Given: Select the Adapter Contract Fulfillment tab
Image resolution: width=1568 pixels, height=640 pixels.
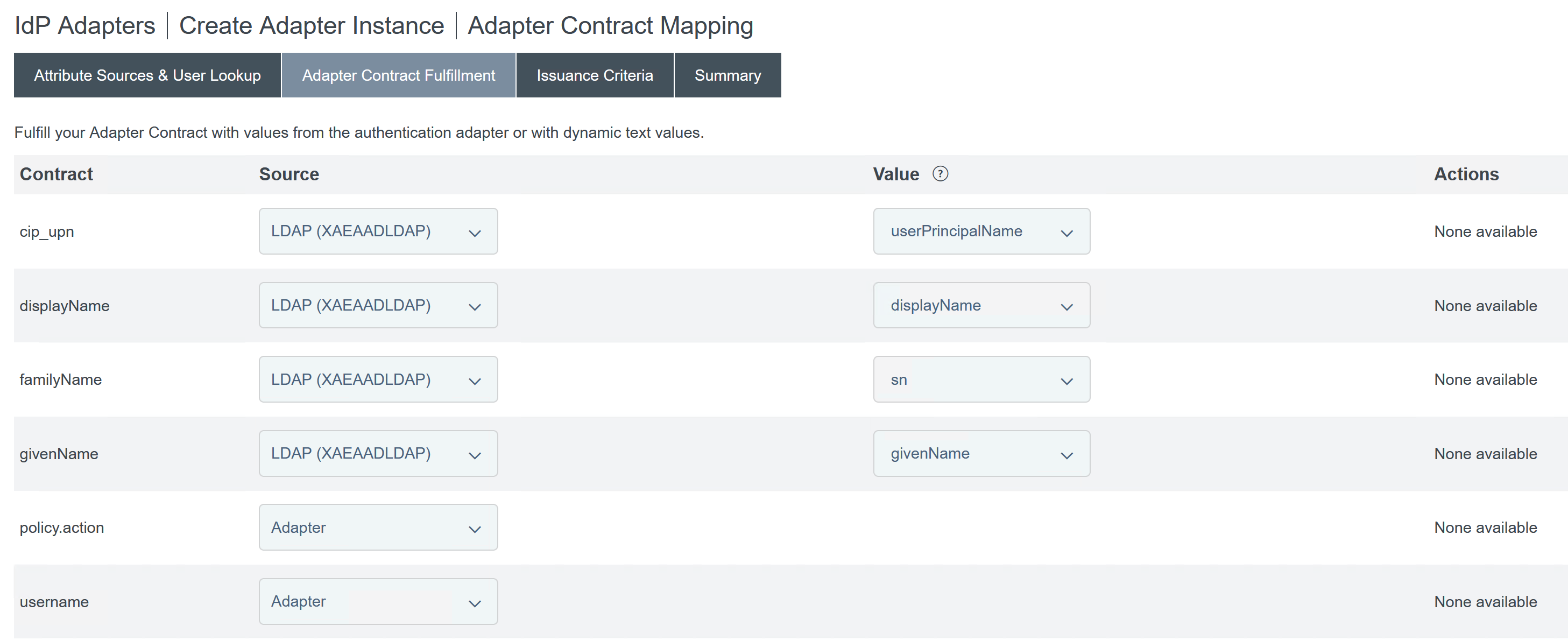Looking at the screenshot, I should (x=398, y=75).
